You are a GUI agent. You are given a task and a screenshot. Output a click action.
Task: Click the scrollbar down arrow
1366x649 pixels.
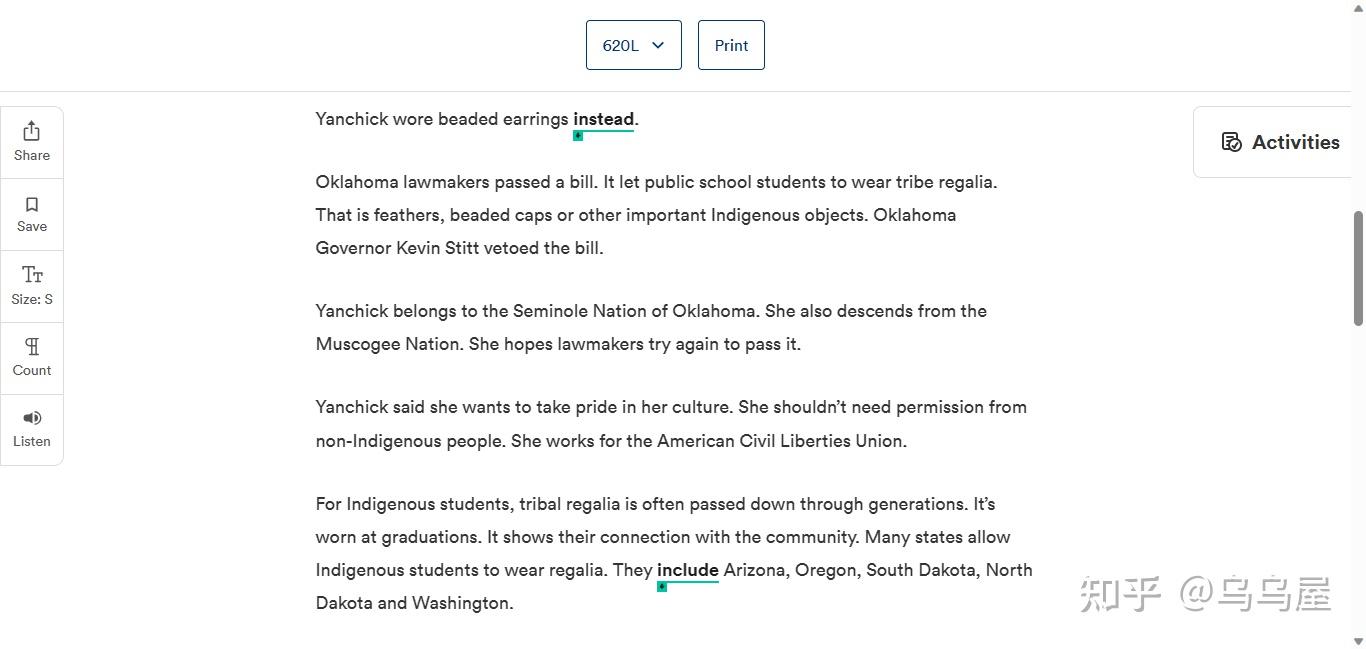coord(1358,641)
